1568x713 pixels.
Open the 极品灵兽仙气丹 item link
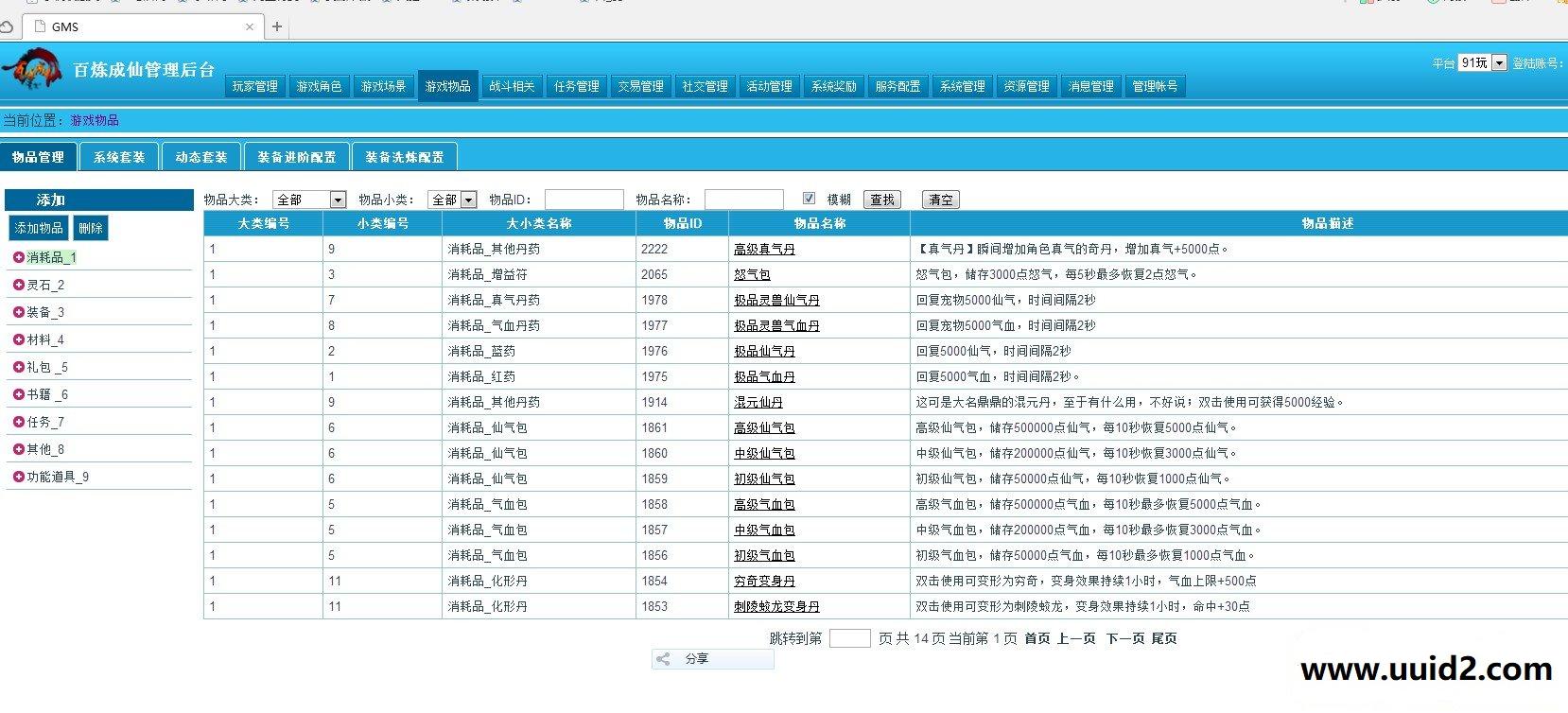pos(776,300)
